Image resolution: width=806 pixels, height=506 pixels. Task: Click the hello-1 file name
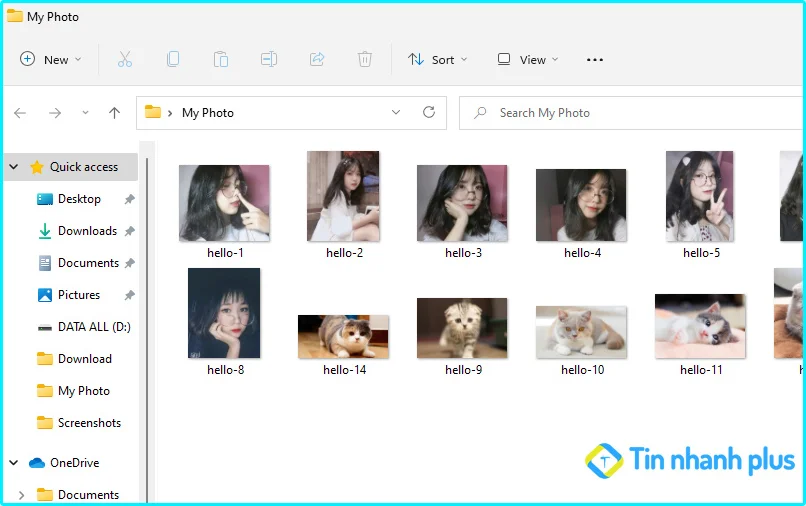coord(225,252)
